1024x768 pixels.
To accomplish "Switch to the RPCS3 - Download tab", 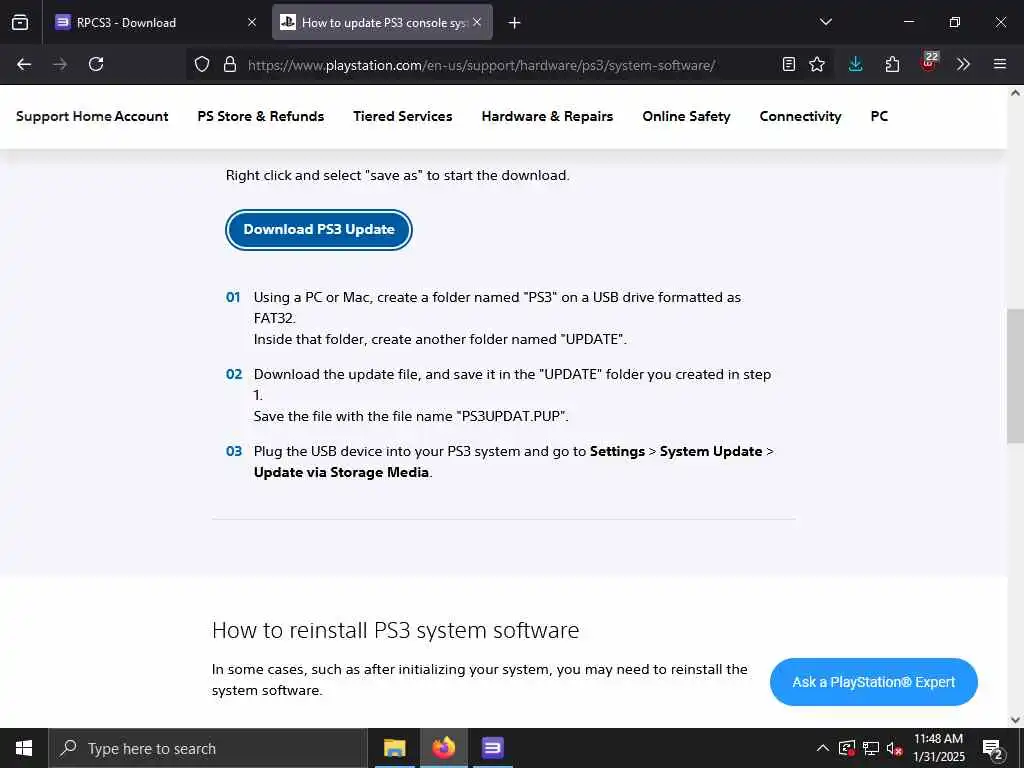I will click(155, 22).
